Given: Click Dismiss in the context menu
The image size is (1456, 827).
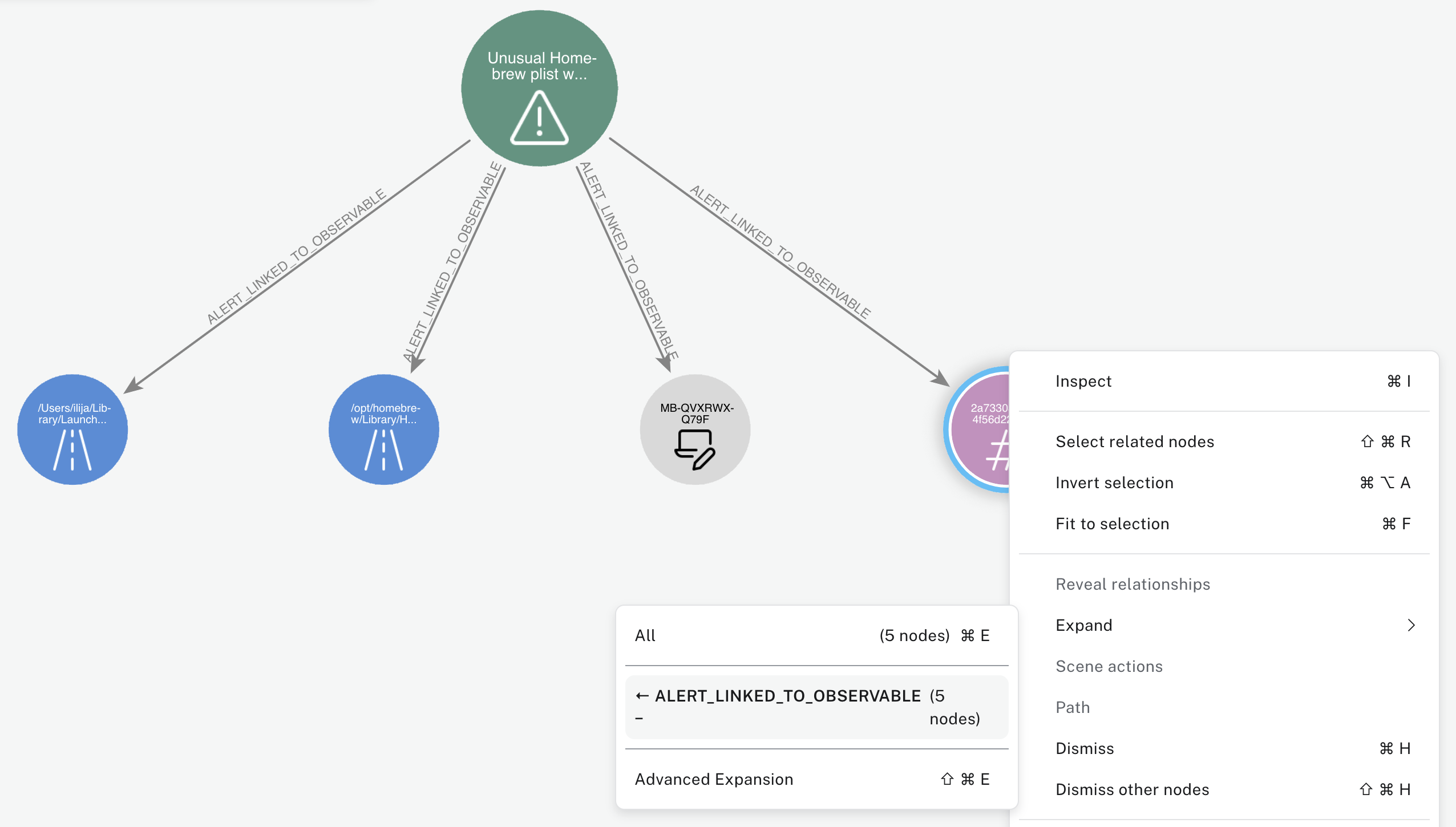Looking at the screenshot, I should [x=1084, y=748].
